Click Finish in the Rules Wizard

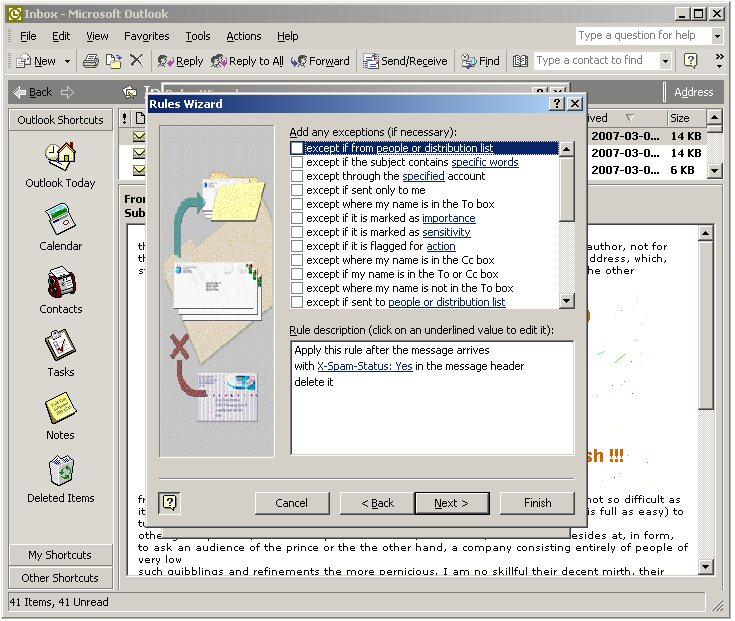pyautogui.click(x=537, y=503)
